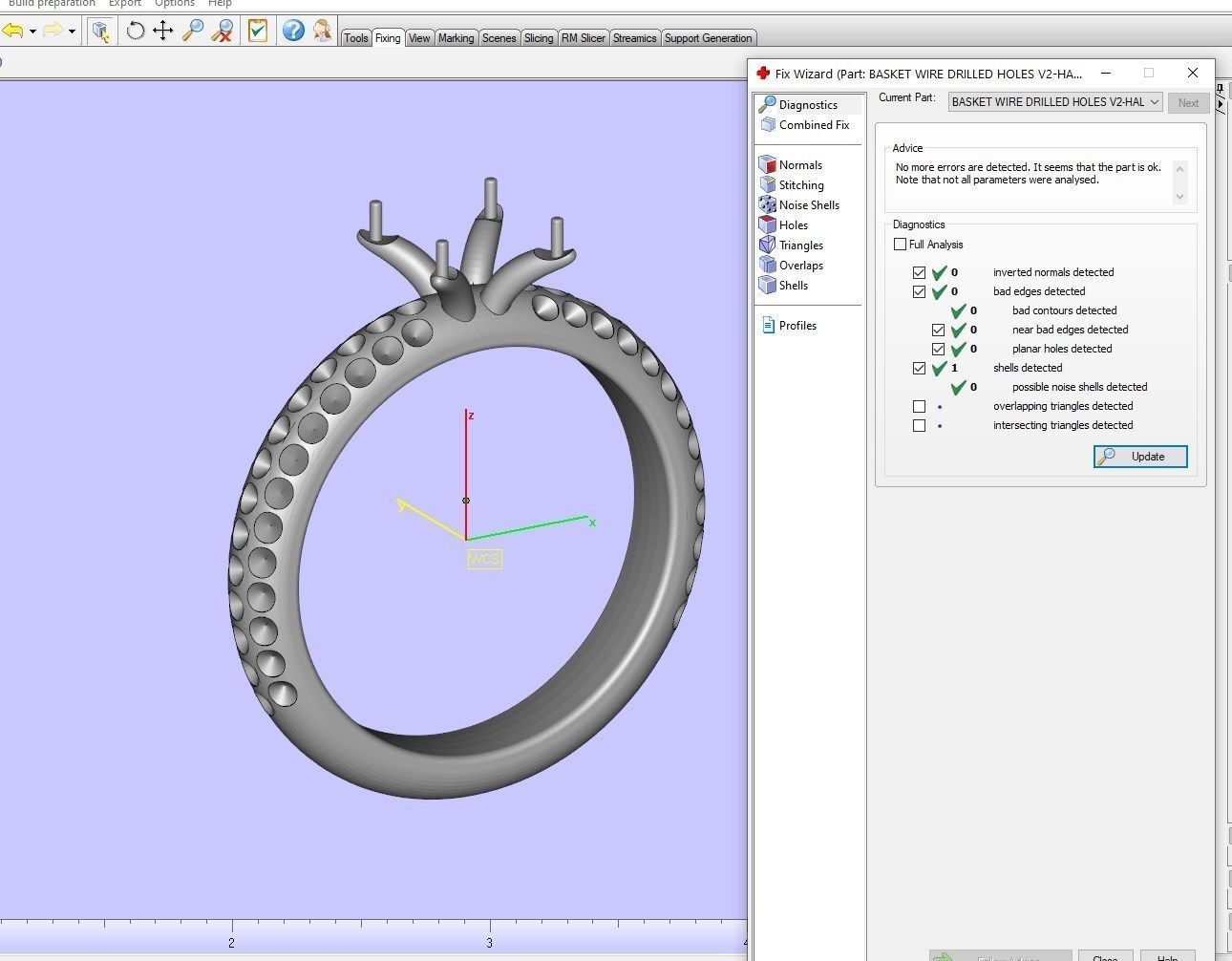1232x961 pixels.
Task: Uncheck planar holes detected checkbox
Action: 938,349
